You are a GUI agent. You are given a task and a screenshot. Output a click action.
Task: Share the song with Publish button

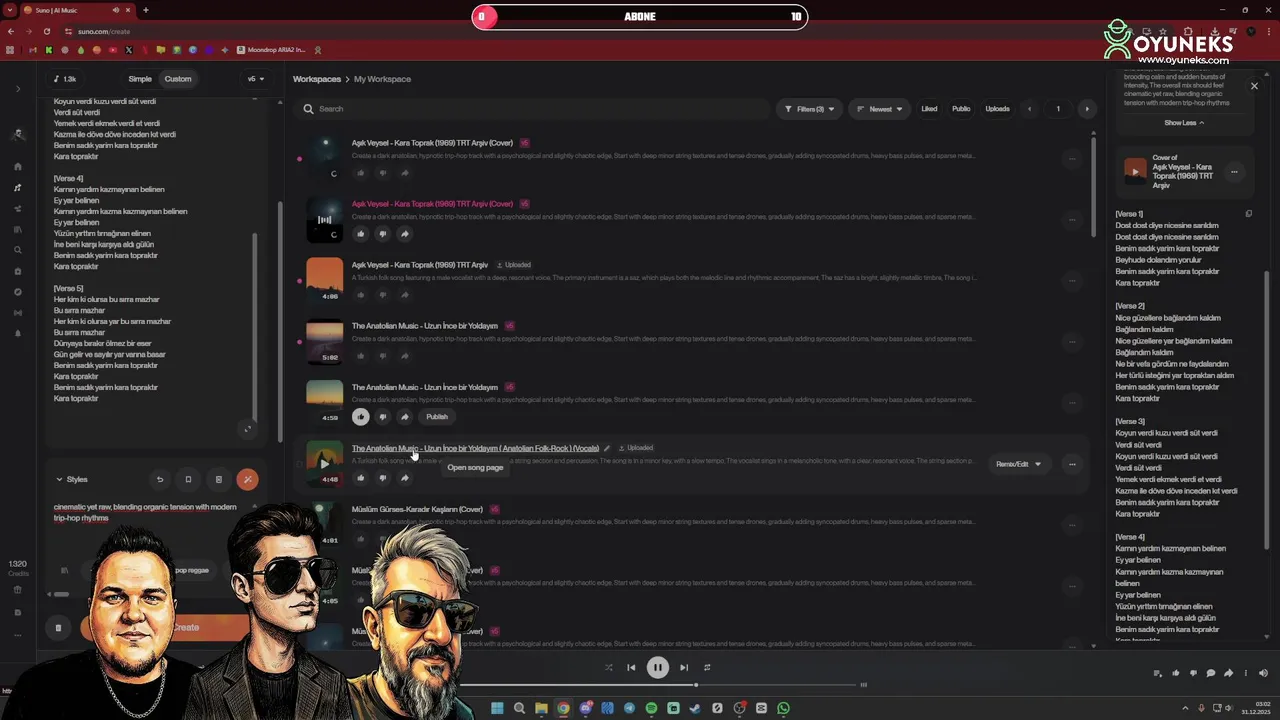tap(404, 417)
